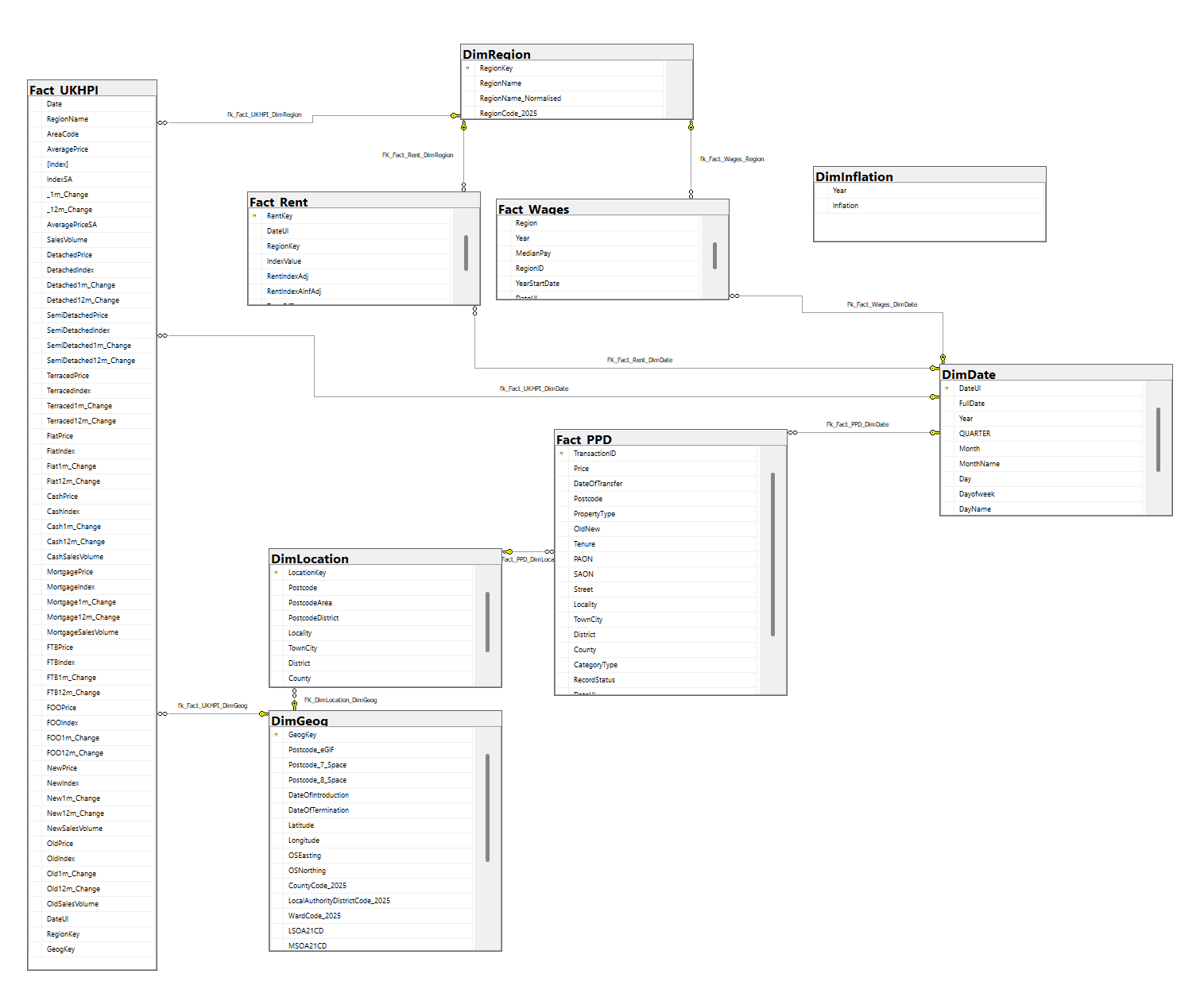Click the scrollbar in the Fact_Wages table
The image size is (1204, 997).
click(x=714, y=255)
